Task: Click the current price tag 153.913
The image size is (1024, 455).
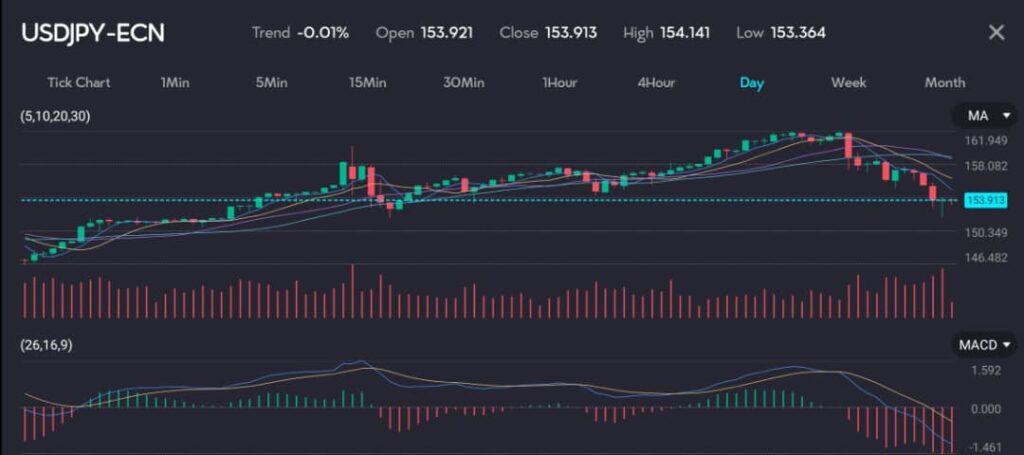Action: coord(986,201)
